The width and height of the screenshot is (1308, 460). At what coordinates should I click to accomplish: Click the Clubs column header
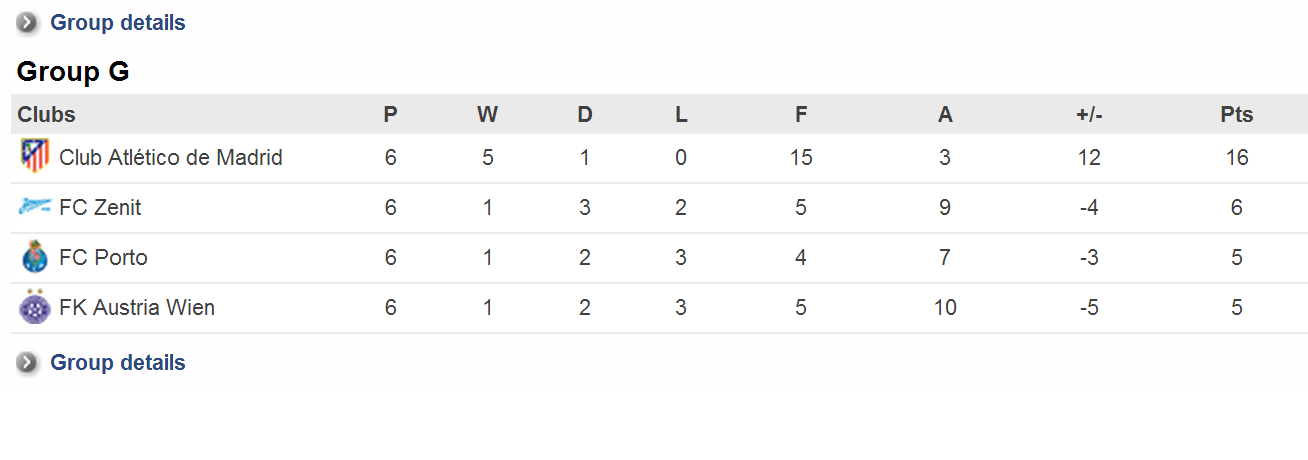point(46,114)
